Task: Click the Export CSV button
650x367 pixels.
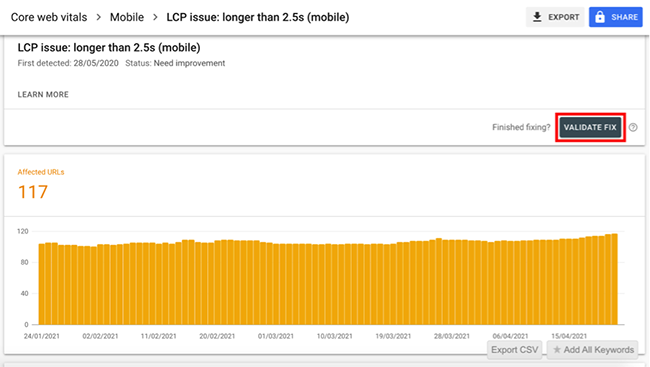Action: click(514, 350)
